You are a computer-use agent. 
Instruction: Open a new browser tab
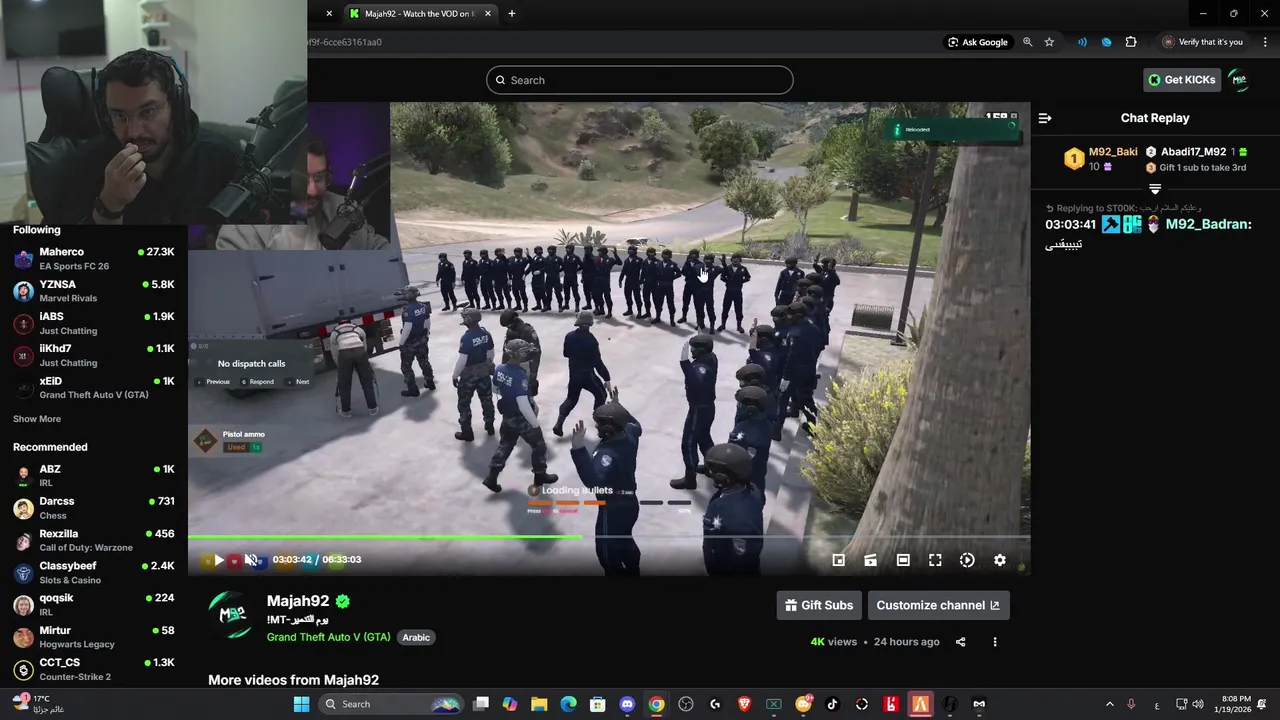pyautogui.click(x=512, y=14)
